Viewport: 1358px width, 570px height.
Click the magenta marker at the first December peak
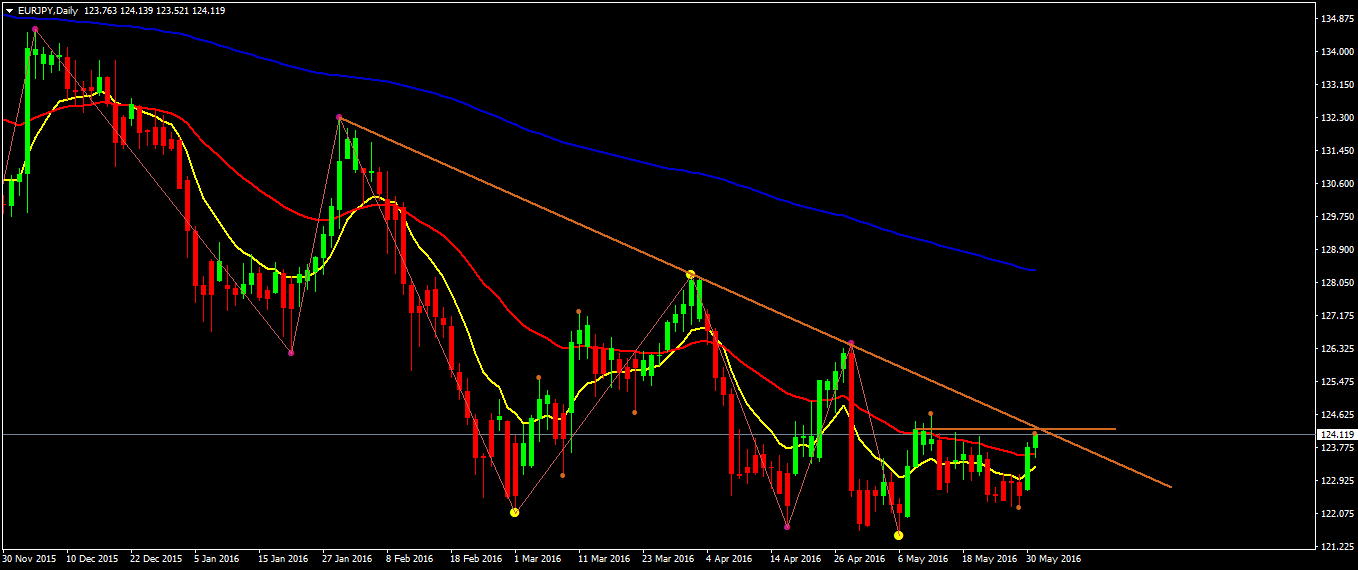pos(35,29)
